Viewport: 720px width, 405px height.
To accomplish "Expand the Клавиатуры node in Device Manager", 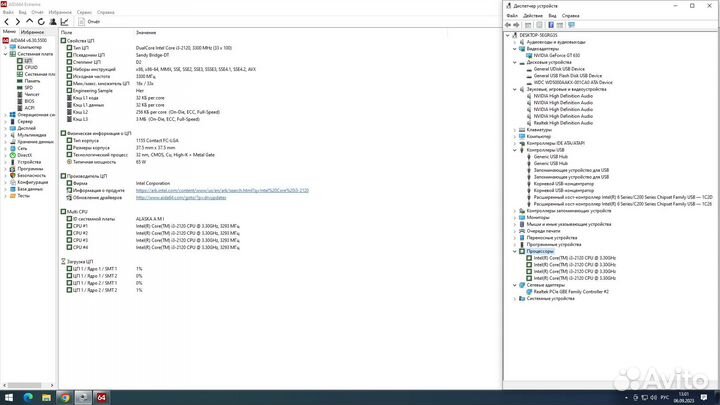I will click(515, 130).
